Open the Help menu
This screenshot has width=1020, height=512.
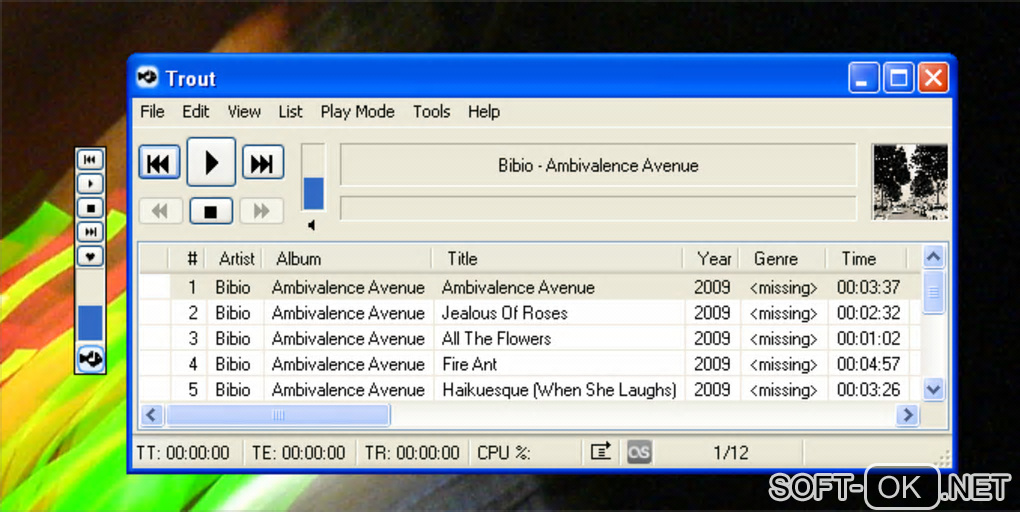click(x=484, y=112)
